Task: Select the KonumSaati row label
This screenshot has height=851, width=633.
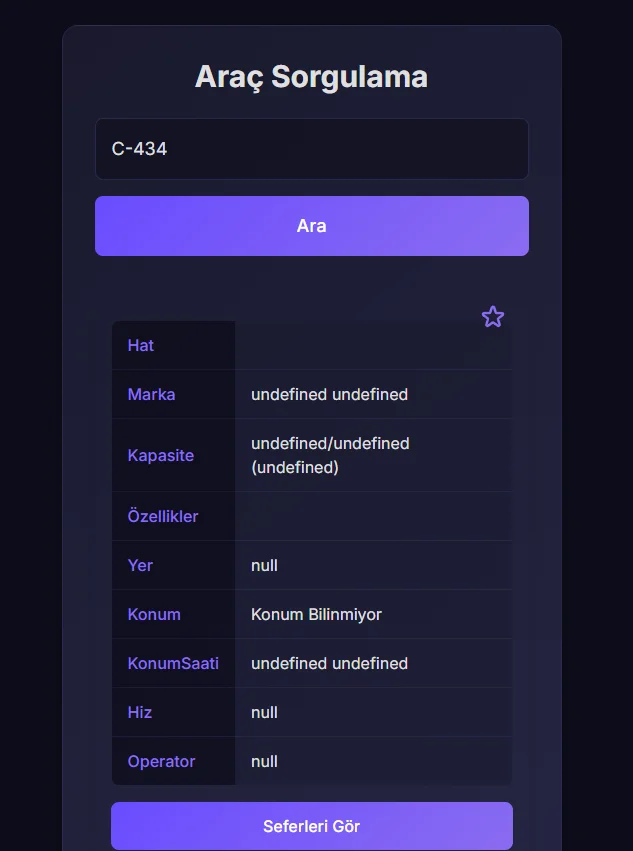Action: coord(173,663)
